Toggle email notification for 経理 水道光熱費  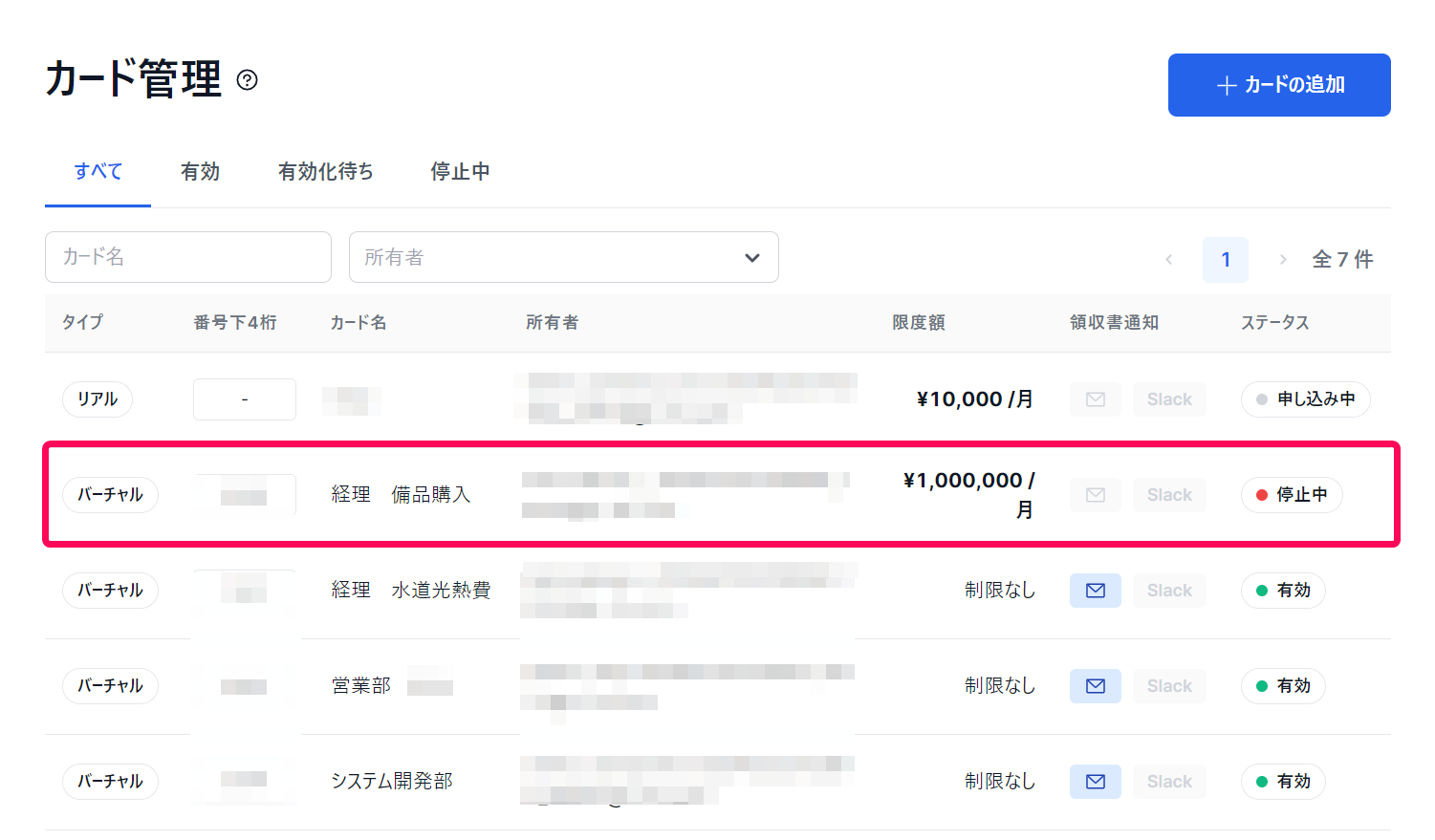click(1096, 591)
